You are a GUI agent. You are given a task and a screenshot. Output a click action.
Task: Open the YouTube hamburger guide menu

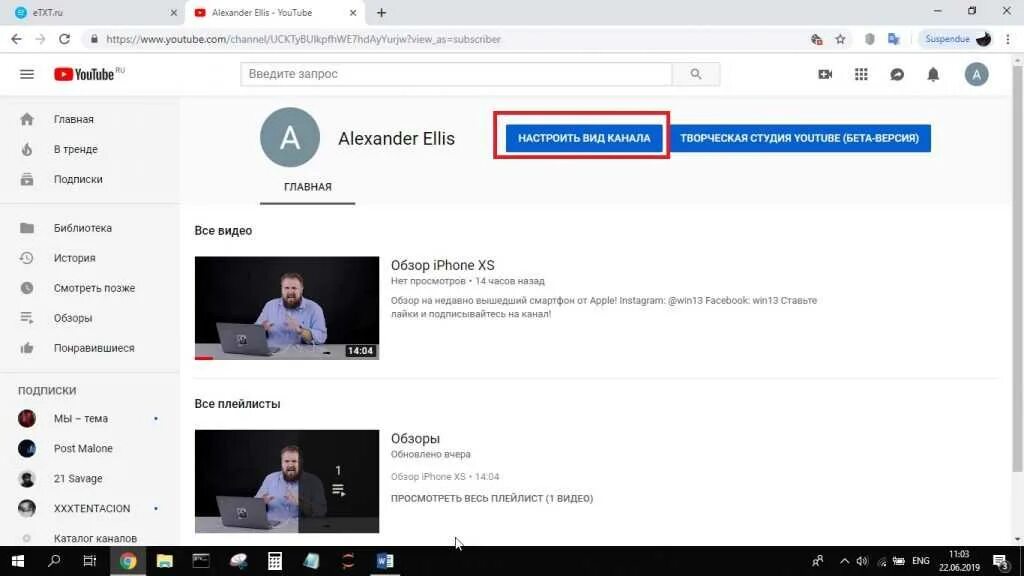pos(27,74)
